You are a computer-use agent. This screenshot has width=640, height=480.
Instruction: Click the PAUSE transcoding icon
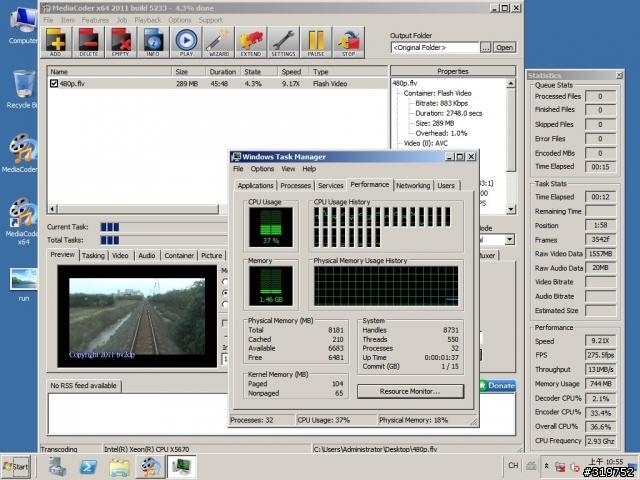pos(316,42)
